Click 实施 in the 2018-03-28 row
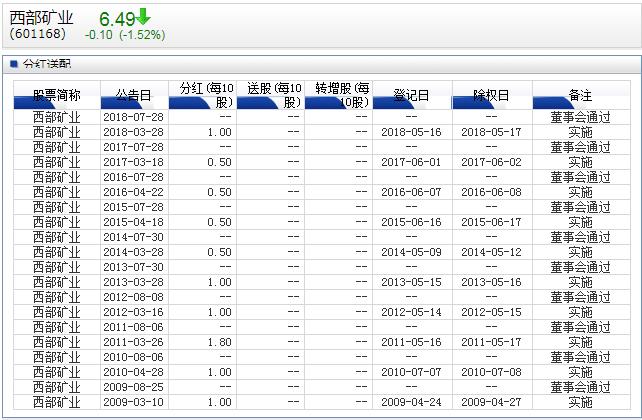Viewport: 642px width, 420px height. point(580,132)
